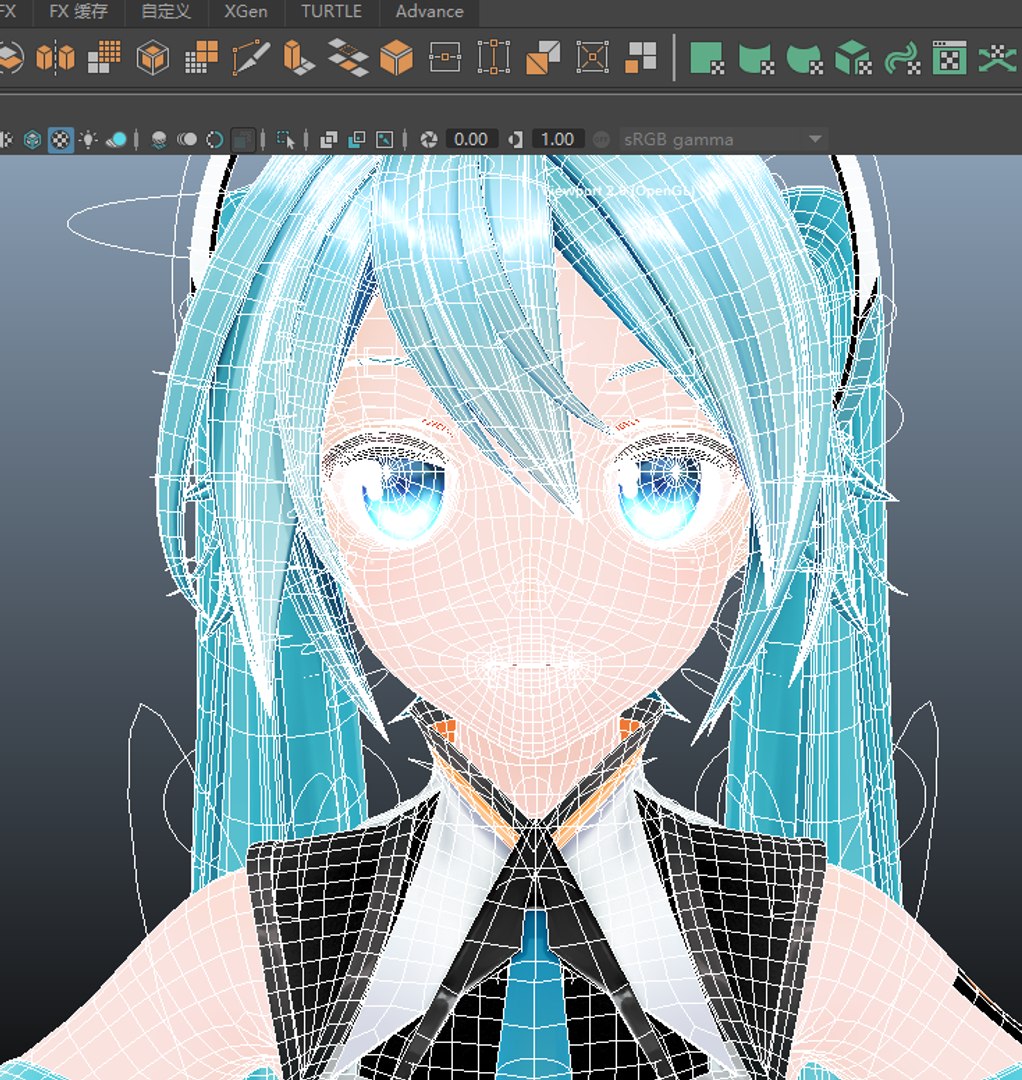Screen dimensions: 1022x1080
Task: Open the Advance shelf tab
Action: 429,12
